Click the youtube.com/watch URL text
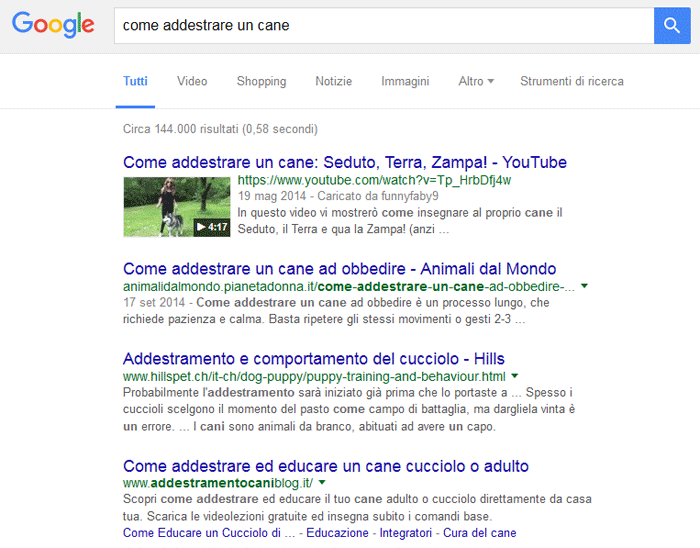The image size is (700, 548). click(374, 180)
